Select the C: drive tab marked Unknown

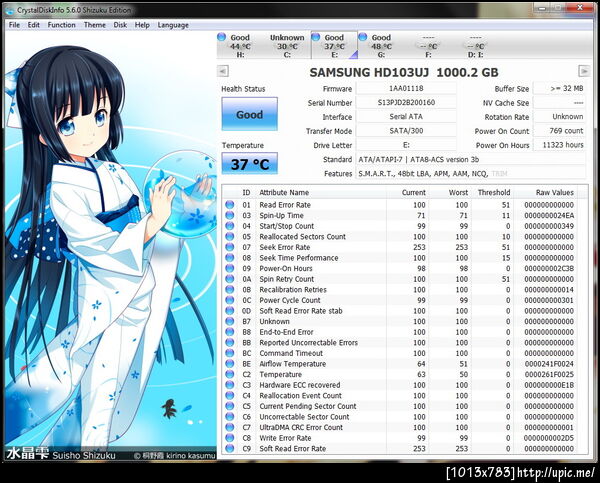[287, 46]
